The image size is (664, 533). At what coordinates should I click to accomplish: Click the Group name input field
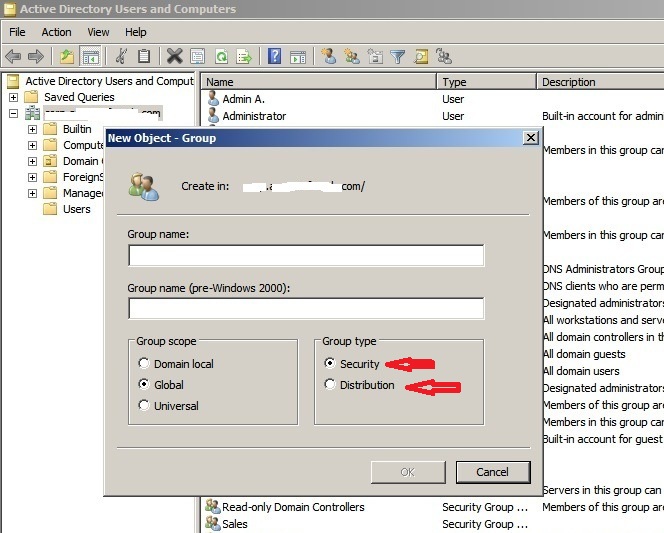[x=306, y=255]
